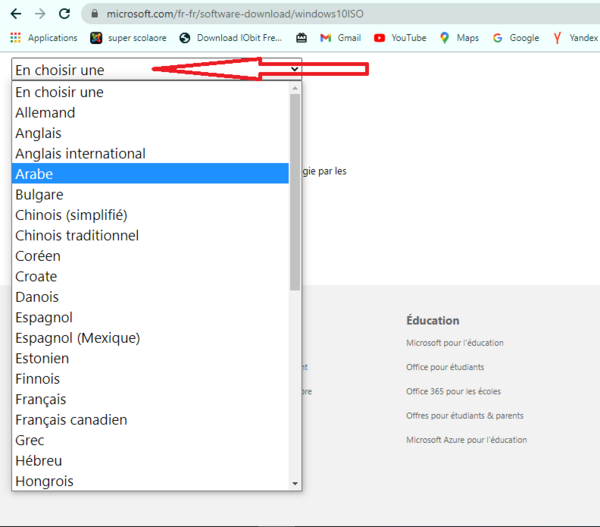This screenshot has height=527, width=600.
Task: Choose Français from the list
Action: [x=150, y=399]
